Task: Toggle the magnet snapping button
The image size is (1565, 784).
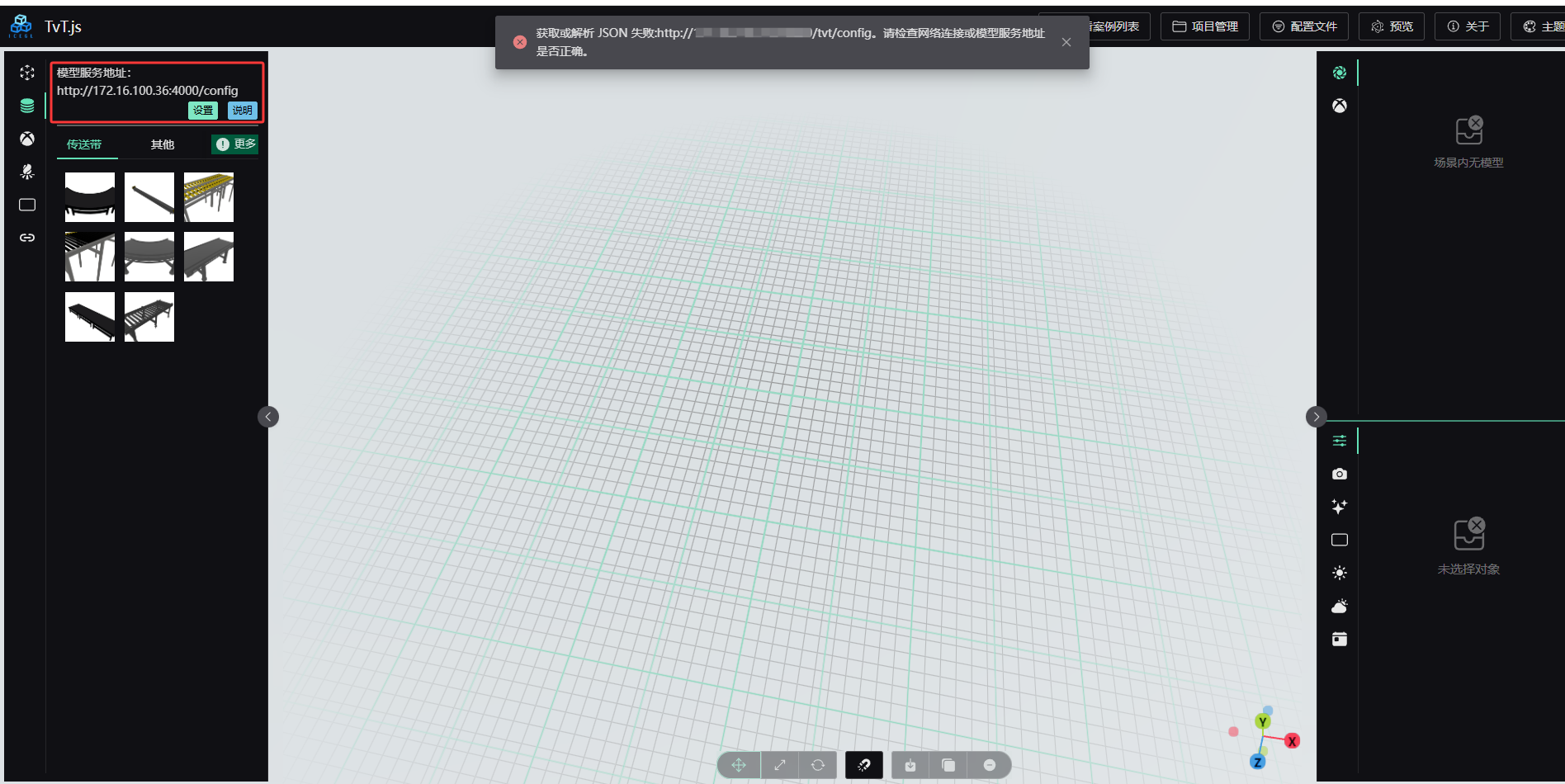Action: [863, 765]
